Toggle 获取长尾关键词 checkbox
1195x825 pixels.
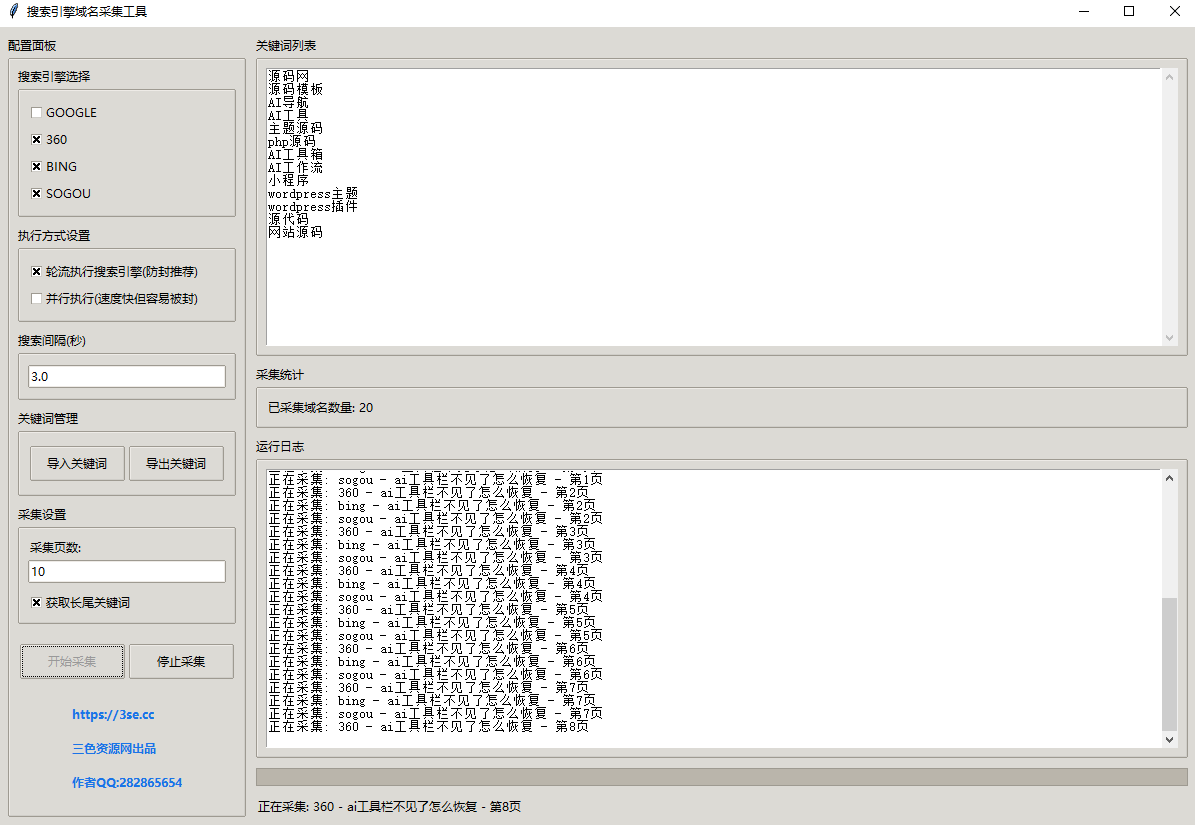(37, 603)
